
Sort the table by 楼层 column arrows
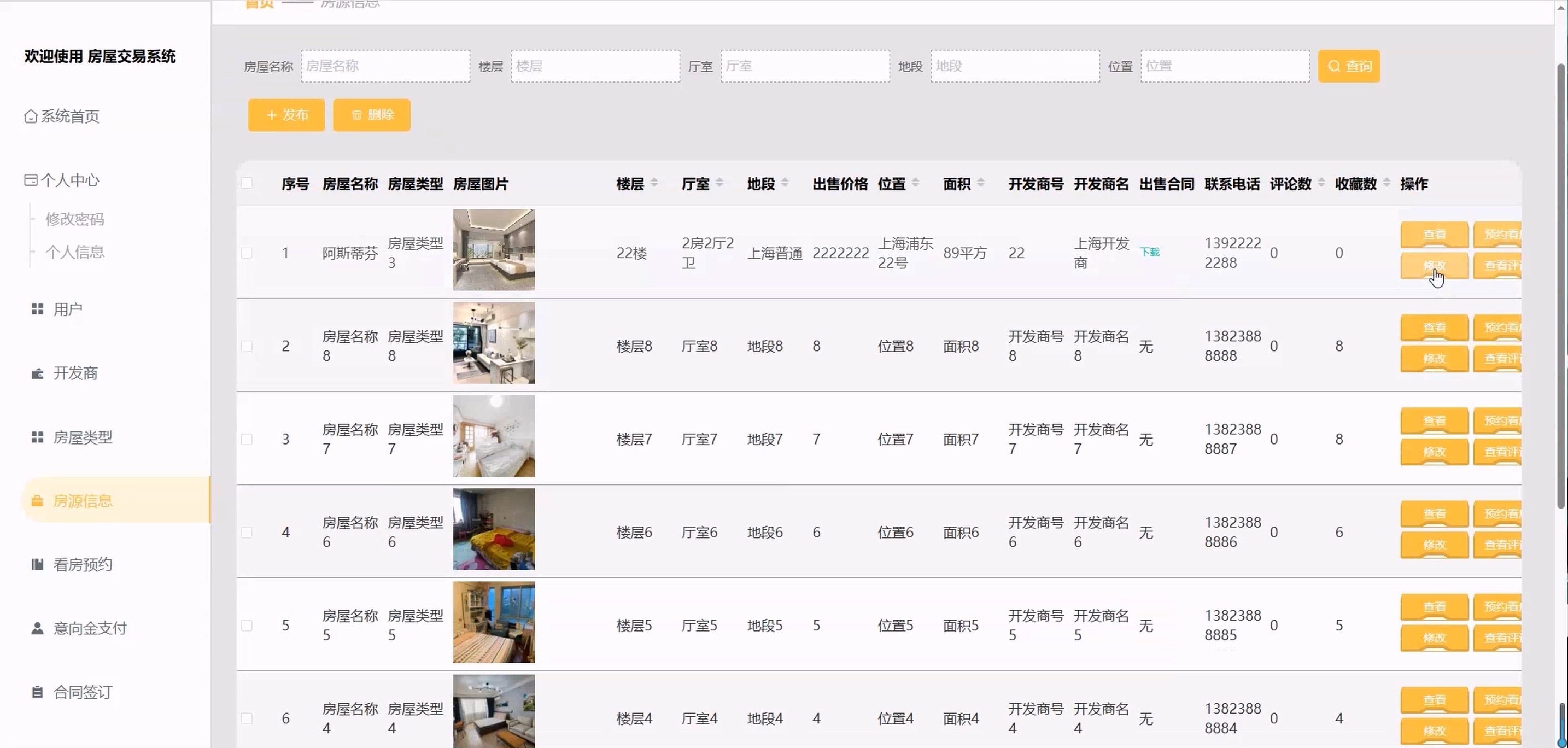coord(654,183)
